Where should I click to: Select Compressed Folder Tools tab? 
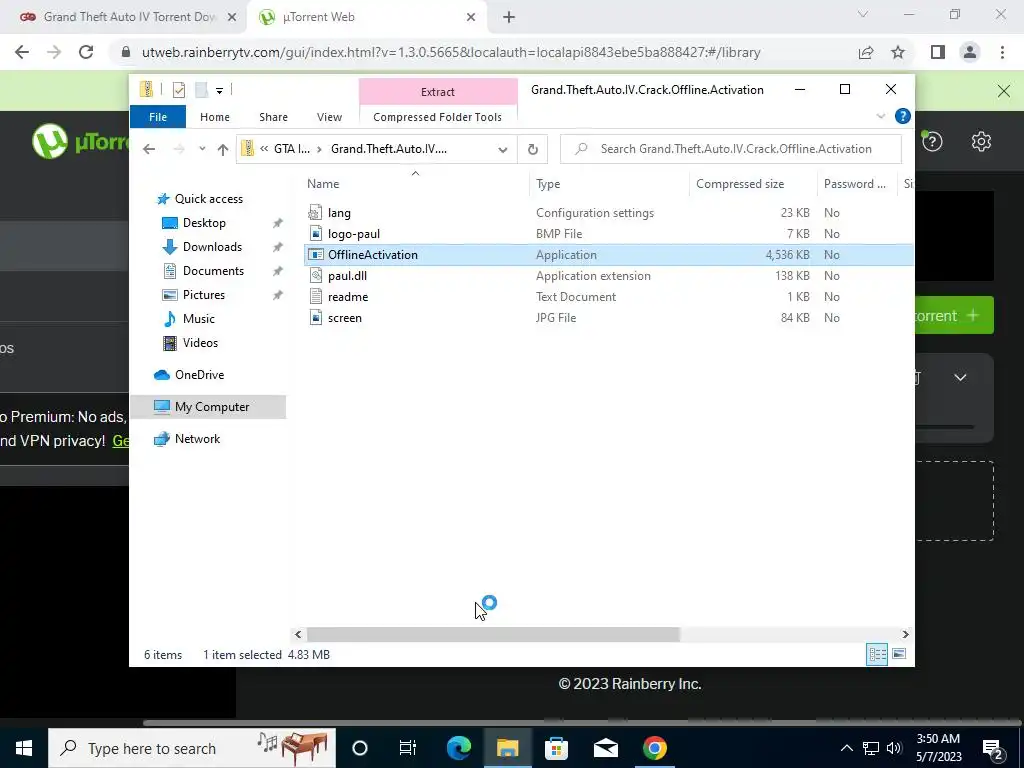tap(438, 117)
